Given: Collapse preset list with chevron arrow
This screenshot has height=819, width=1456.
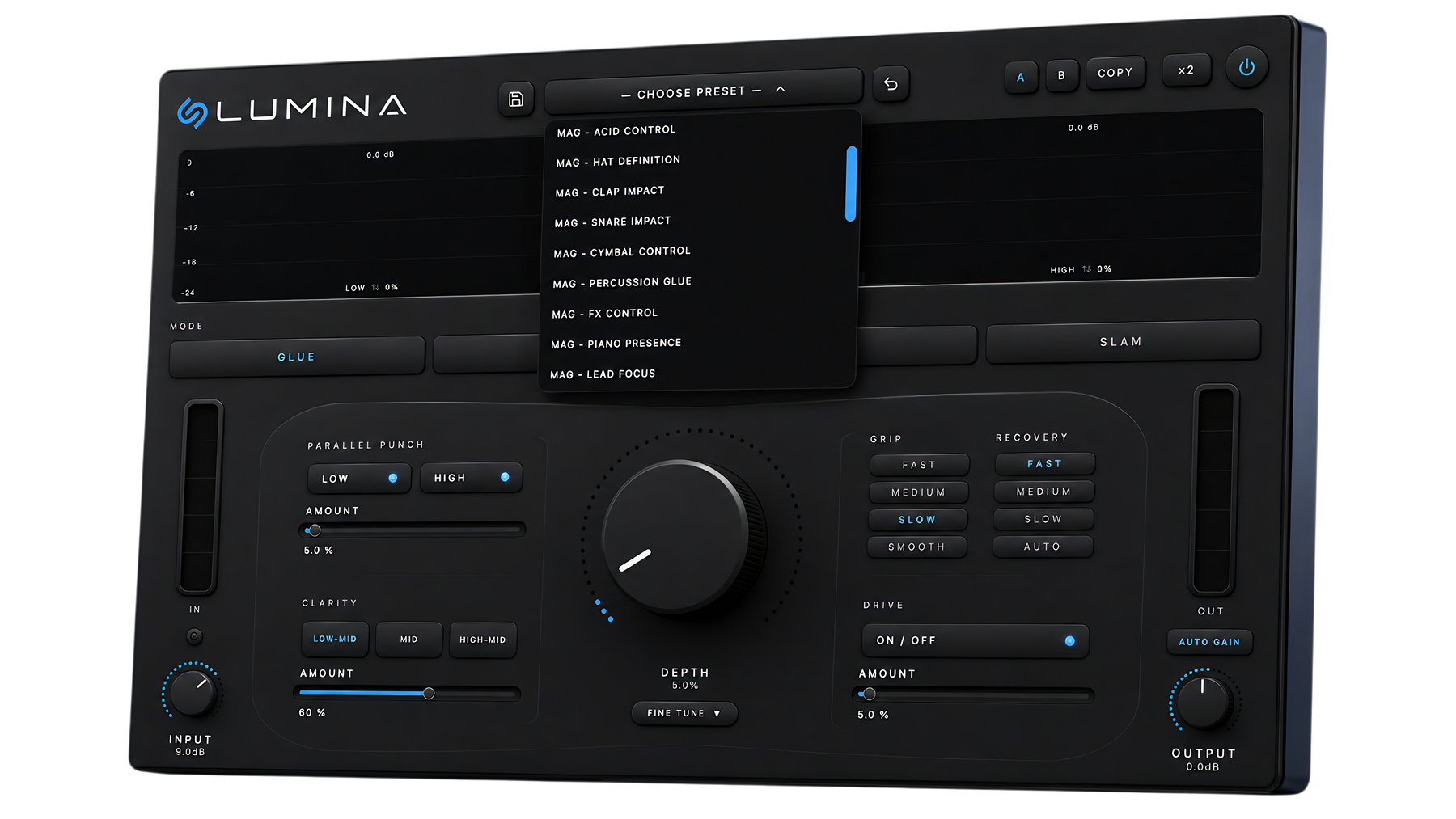Looking at the screenshot, I should (780, 89).
